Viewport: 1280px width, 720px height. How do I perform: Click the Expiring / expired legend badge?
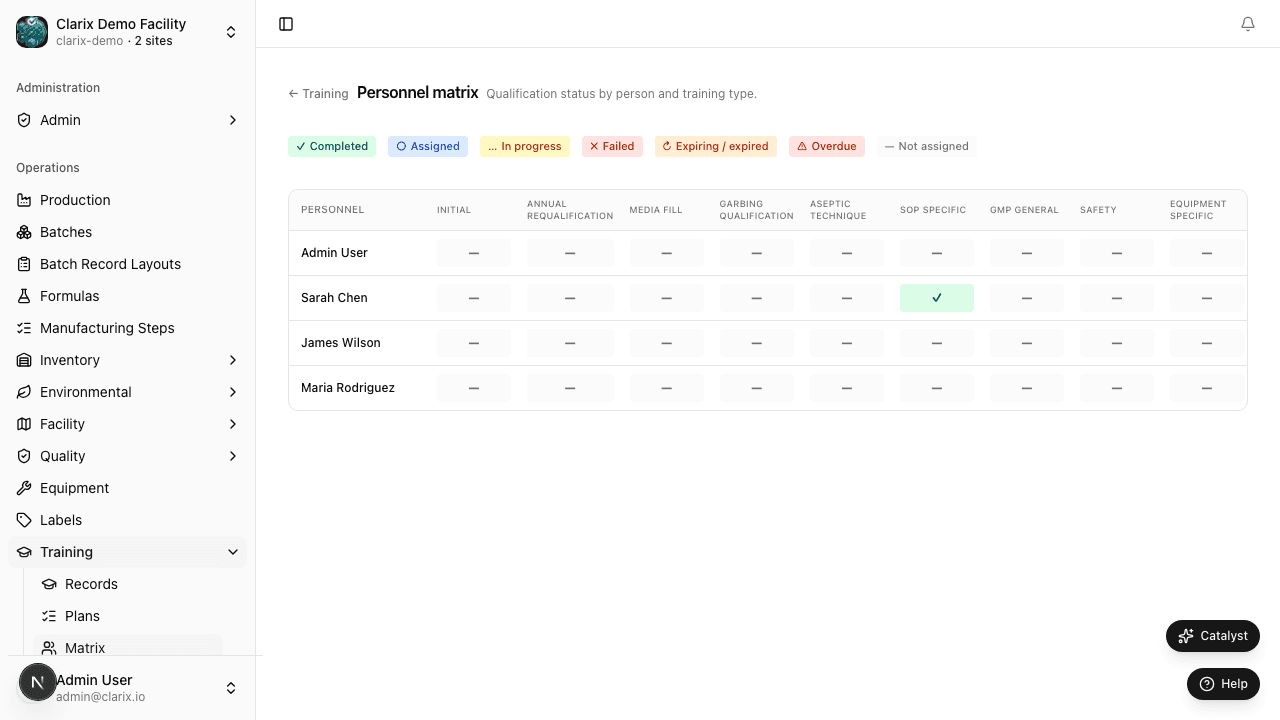click(716, 146)
